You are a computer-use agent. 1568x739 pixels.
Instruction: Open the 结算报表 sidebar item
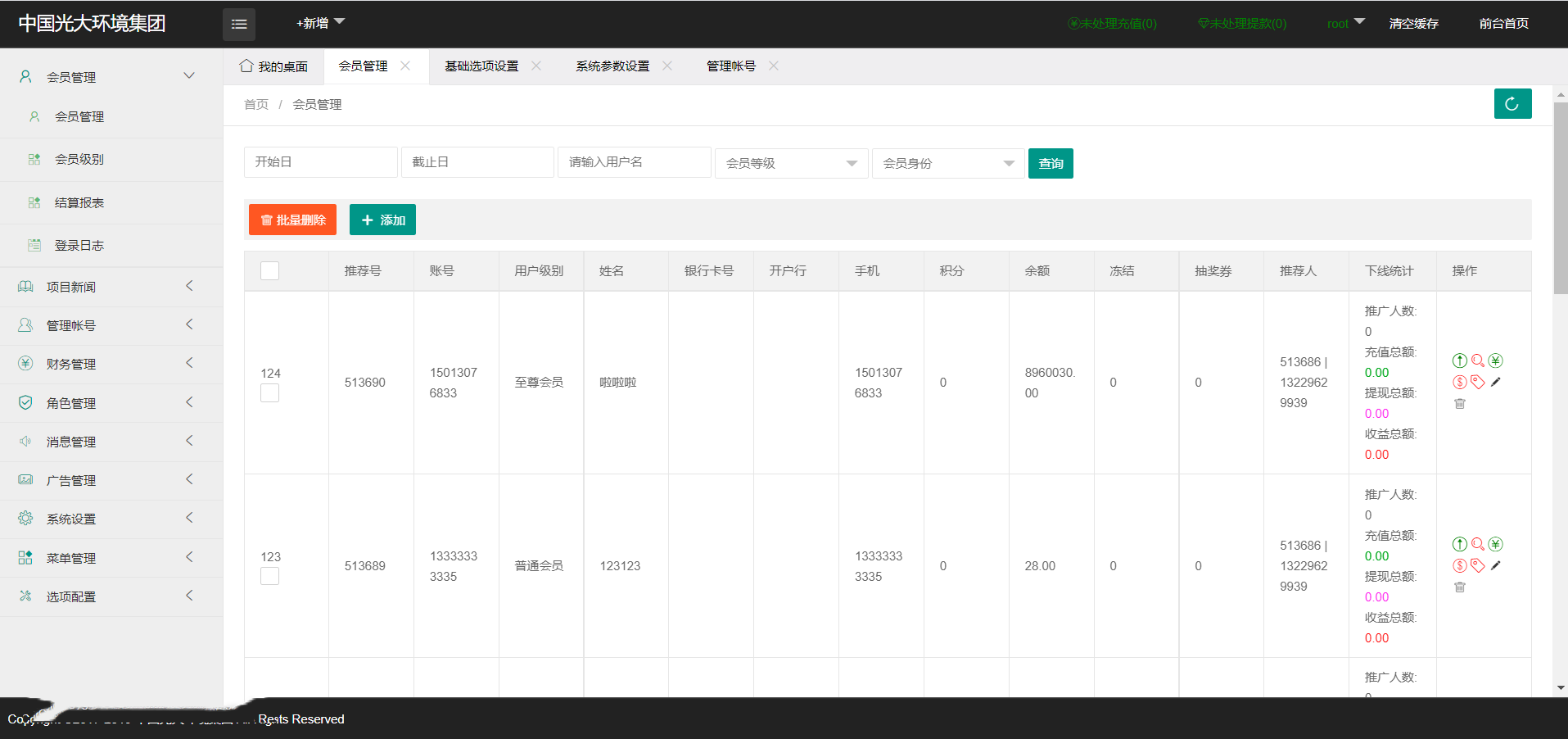pos(79,203)
